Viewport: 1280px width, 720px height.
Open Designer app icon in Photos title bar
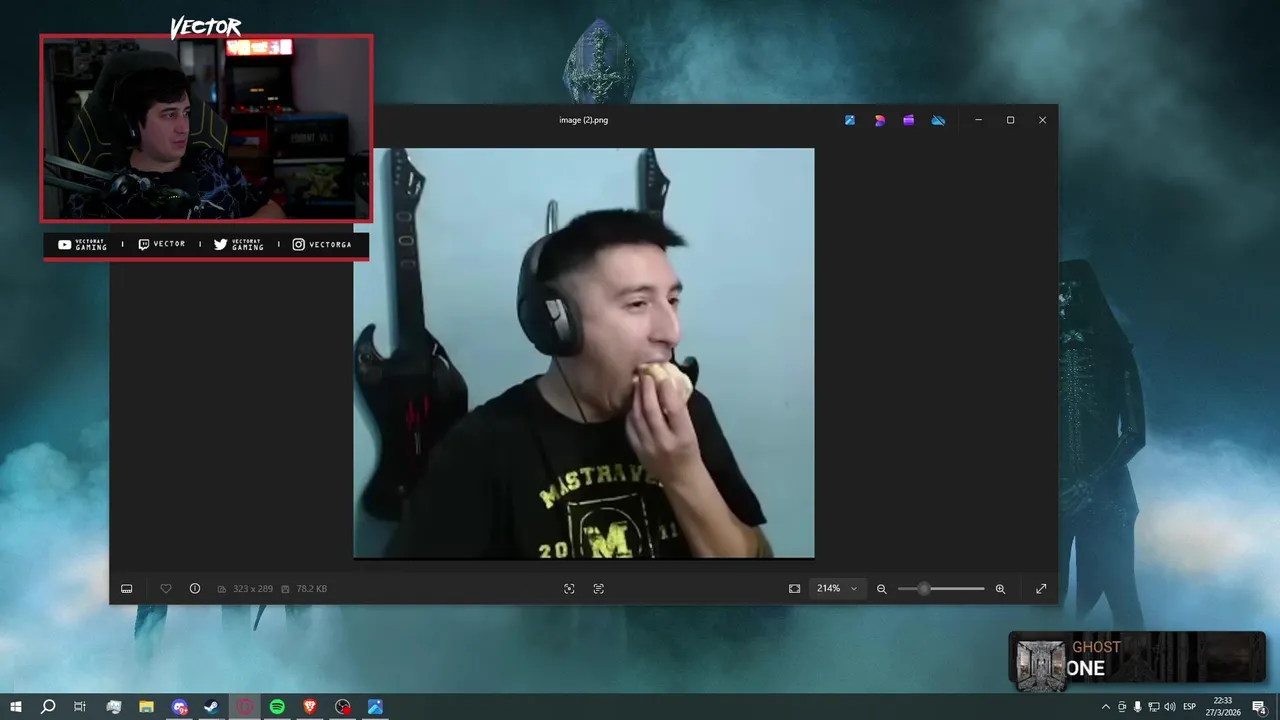(879, 120)
